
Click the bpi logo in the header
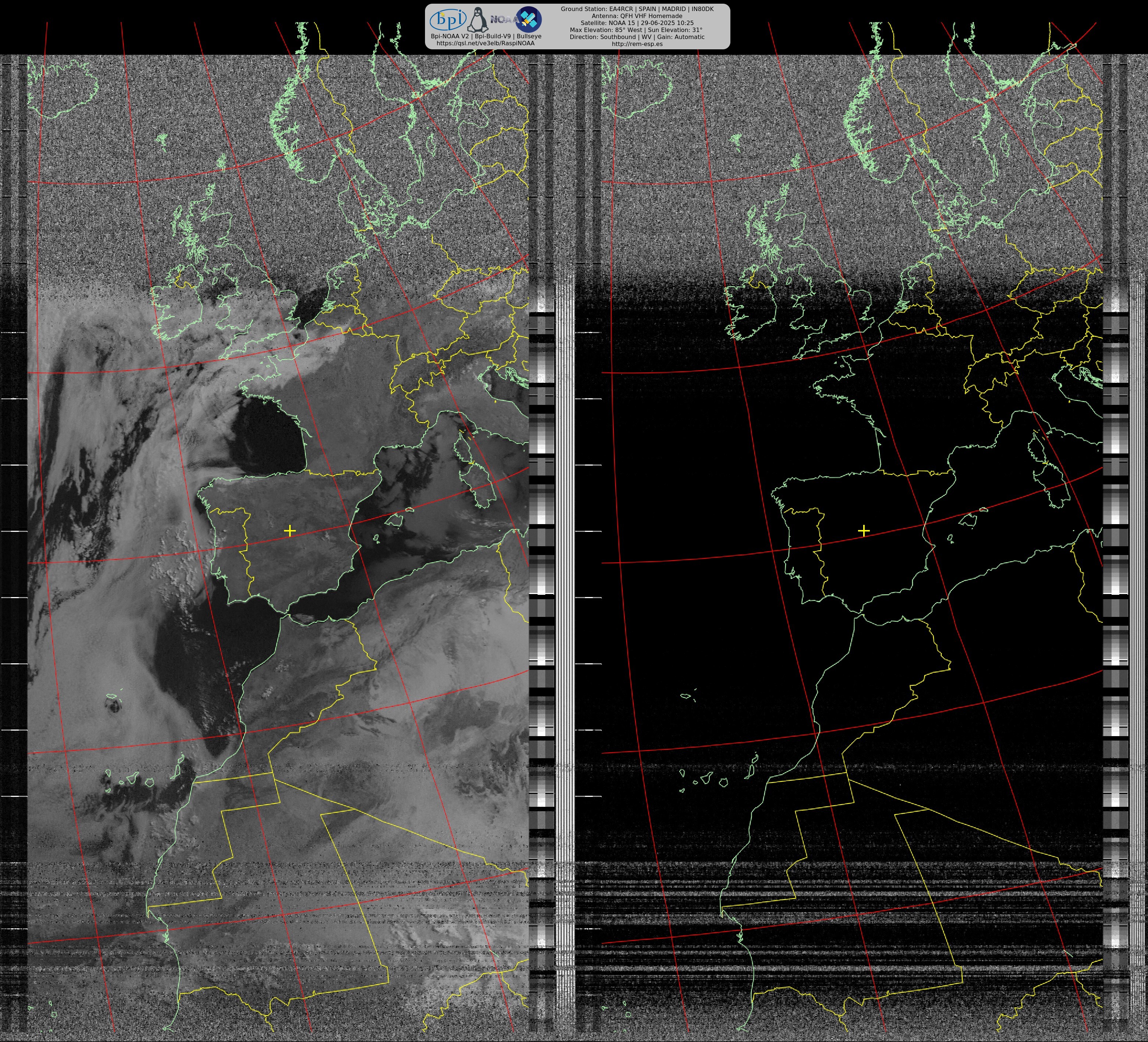point(447,20)
